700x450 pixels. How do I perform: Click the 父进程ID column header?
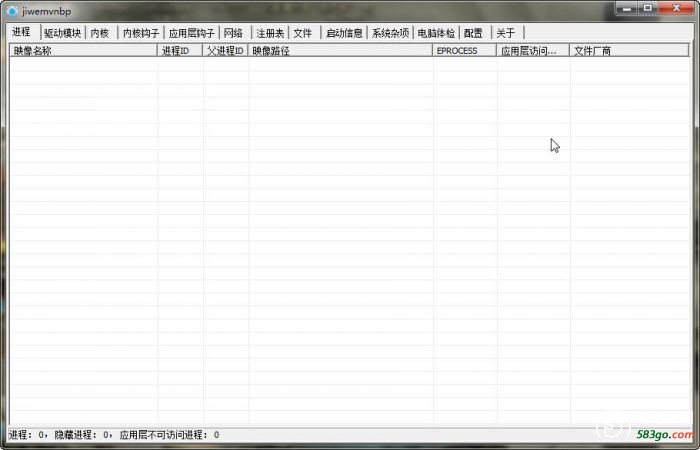click(225, 50)
